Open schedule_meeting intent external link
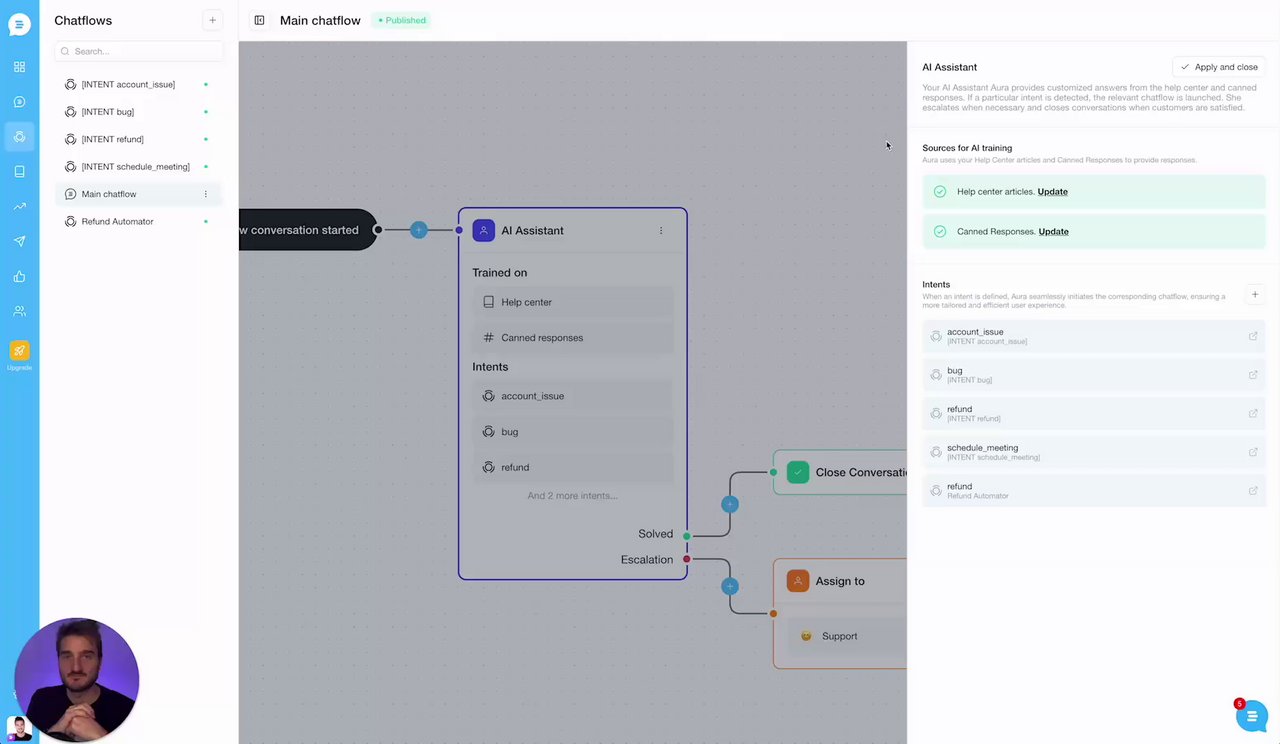1280x744 pixels. [1253, 452]
